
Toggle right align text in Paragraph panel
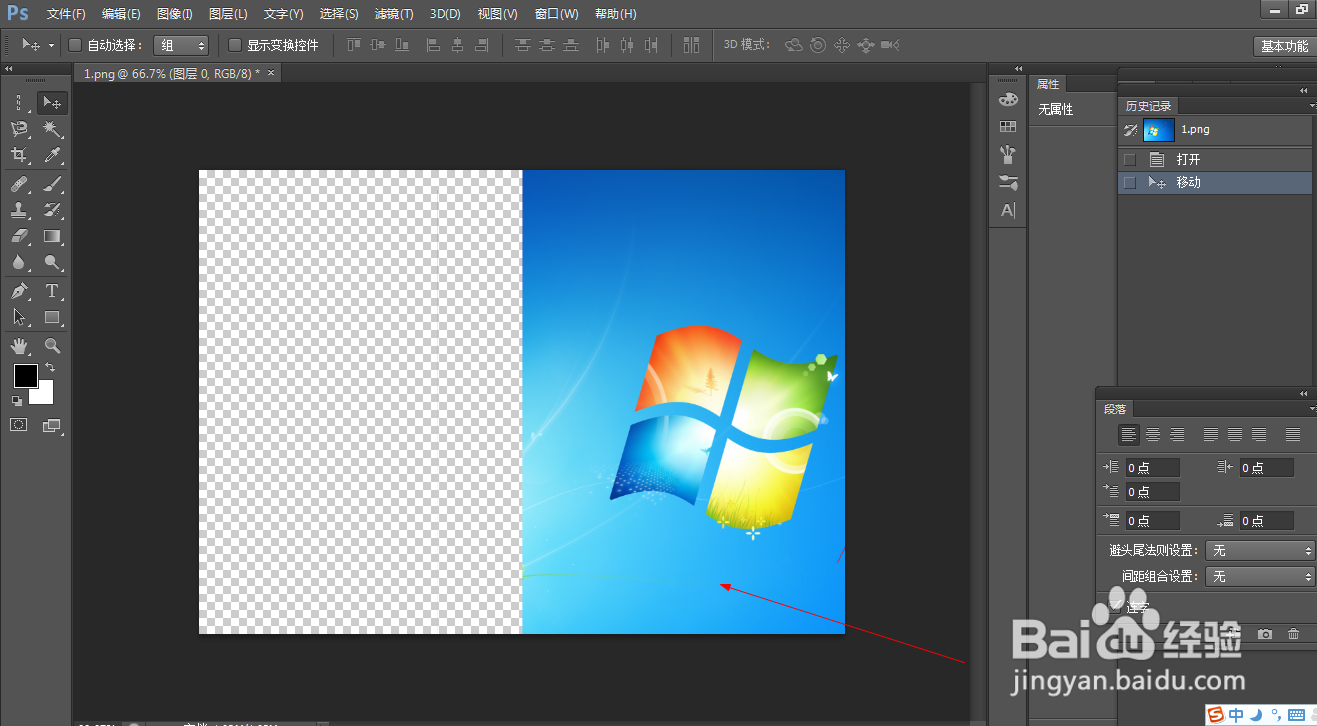coord(1177,435)
